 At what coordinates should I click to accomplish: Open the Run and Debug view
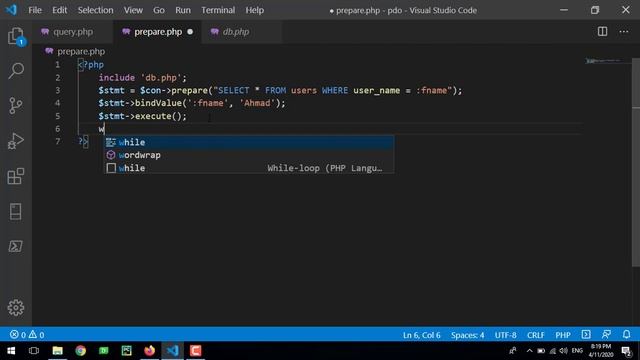16,141
